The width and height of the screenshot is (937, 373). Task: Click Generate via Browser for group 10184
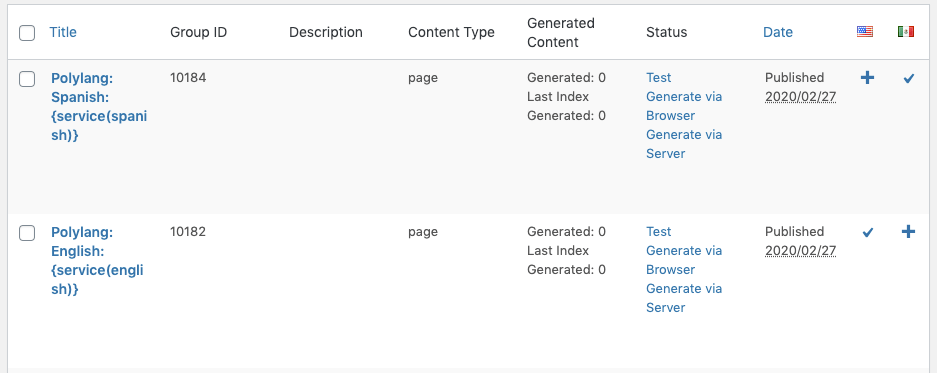684,106
